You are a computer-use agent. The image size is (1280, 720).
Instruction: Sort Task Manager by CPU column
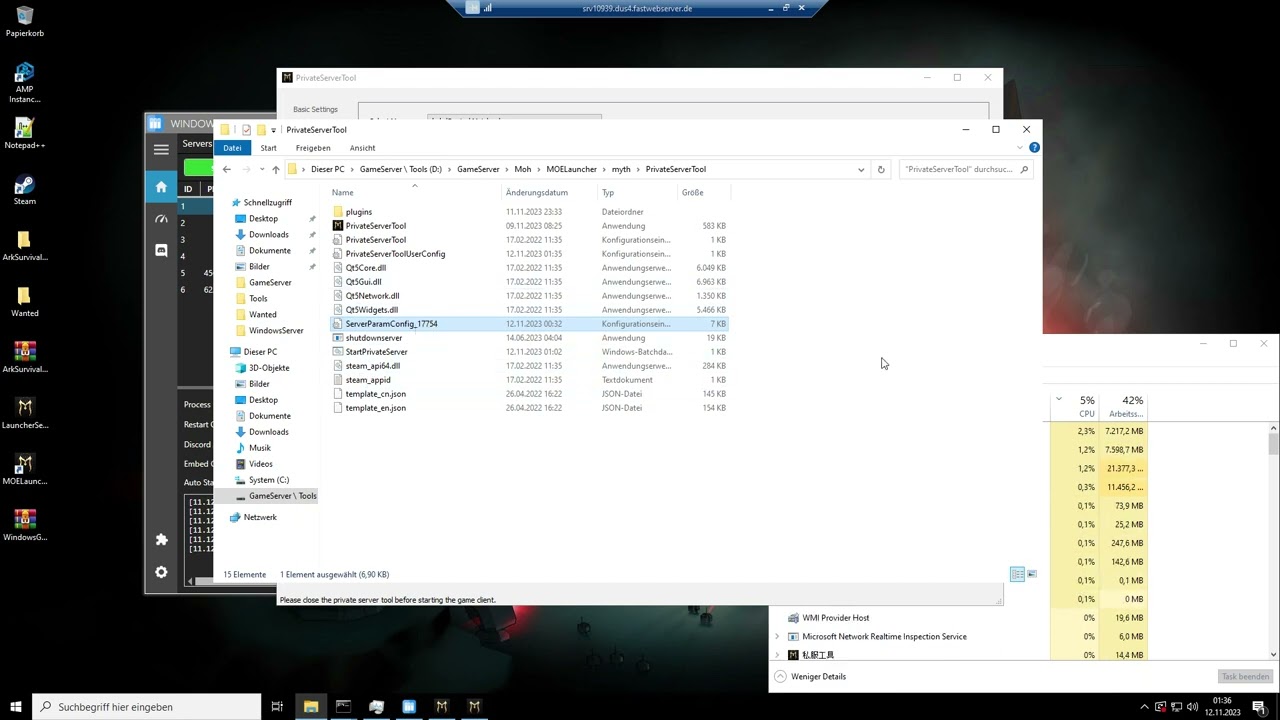[x=1086, y=406]
